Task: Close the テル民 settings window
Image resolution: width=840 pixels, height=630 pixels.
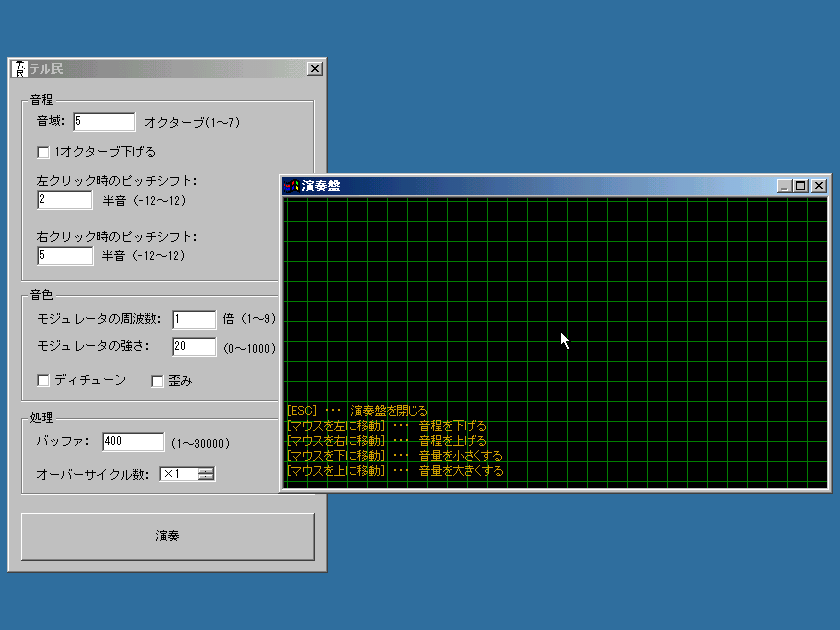Action: coord(314,69)
